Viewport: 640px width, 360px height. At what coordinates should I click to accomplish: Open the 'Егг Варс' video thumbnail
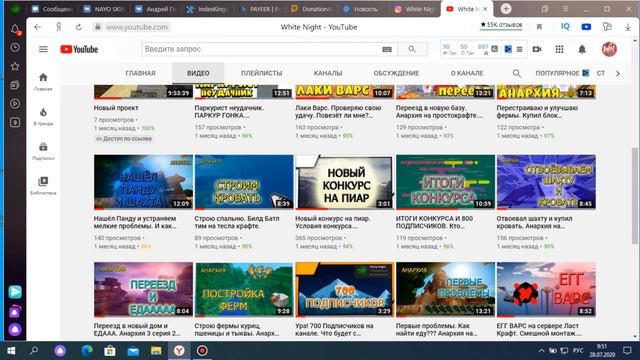546,290
